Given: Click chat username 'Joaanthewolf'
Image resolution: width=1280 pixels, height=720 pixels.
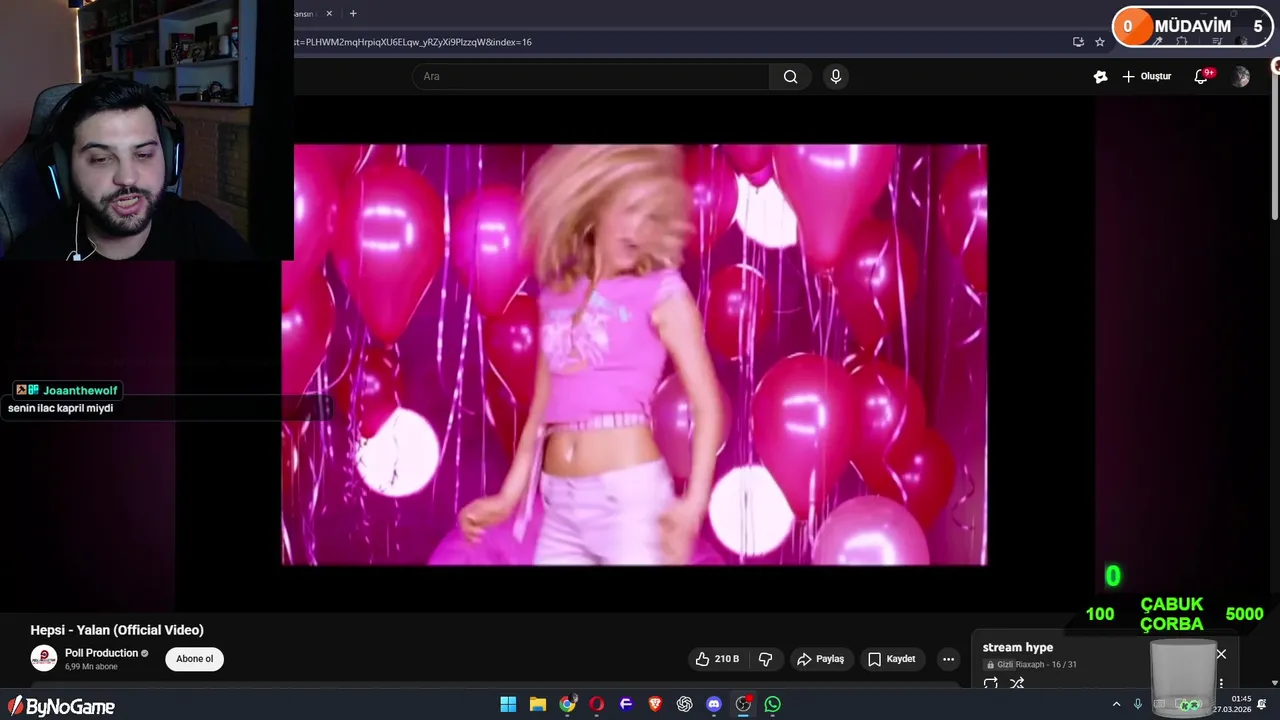Looking at the screenshot, I should [x=81, y=390].
